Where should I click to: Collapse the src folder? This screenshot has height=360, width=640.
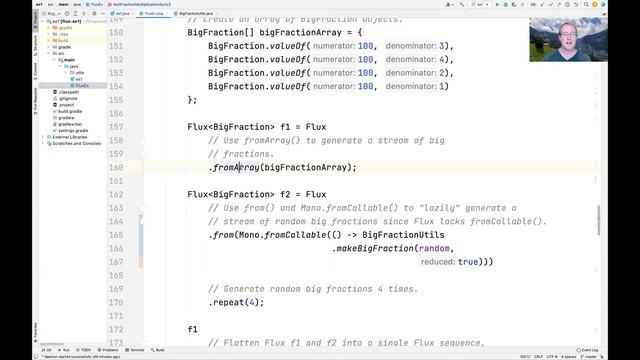(x=49, y=53)
